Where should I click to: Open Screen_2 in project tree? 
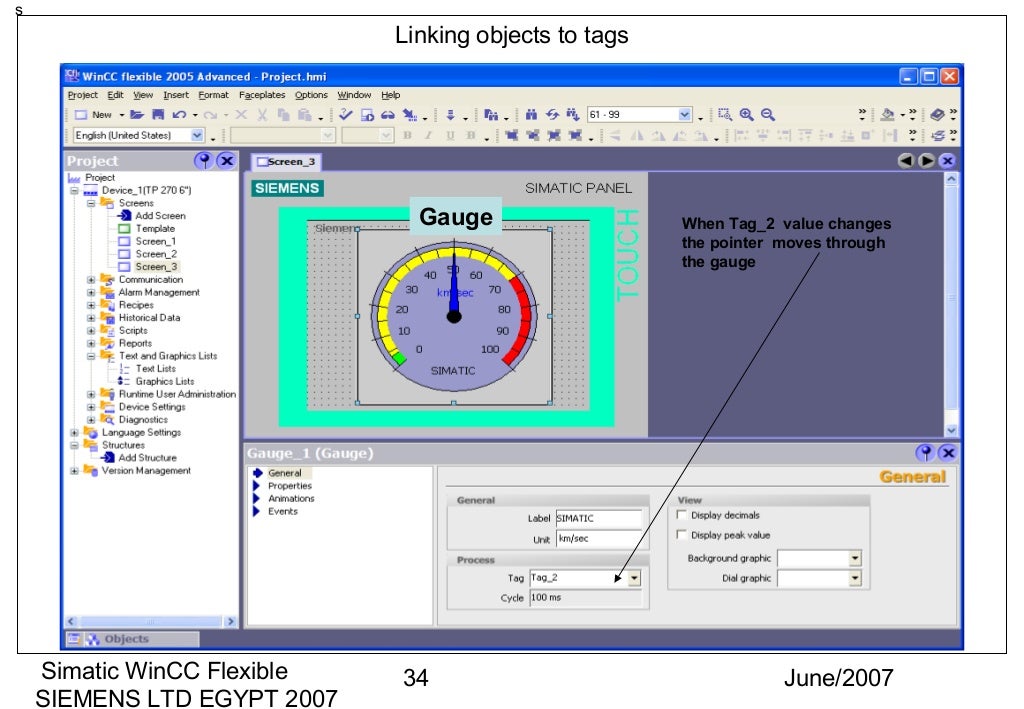point(156,254)
